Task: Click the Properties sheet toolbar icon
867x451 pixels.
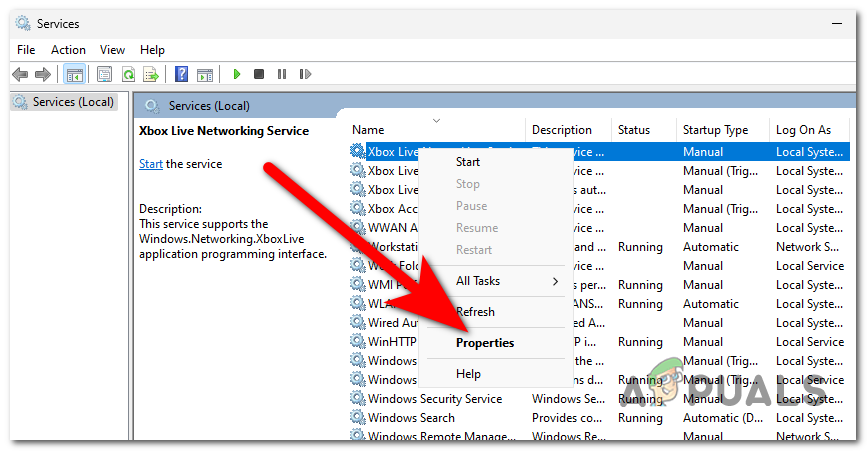Action: [x=104, y=74]
